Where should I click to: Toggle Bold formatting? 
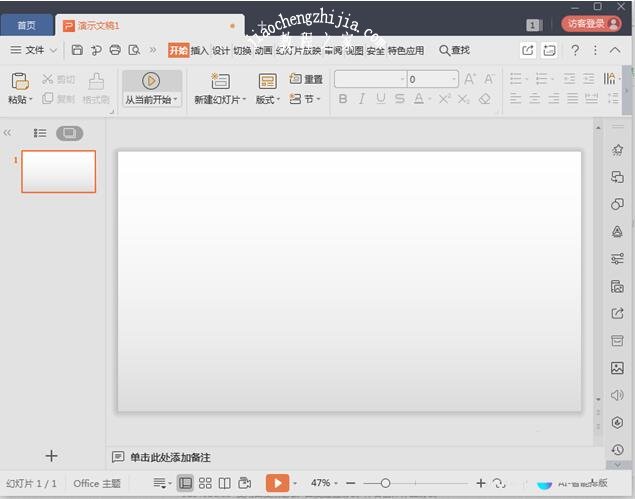343,98
